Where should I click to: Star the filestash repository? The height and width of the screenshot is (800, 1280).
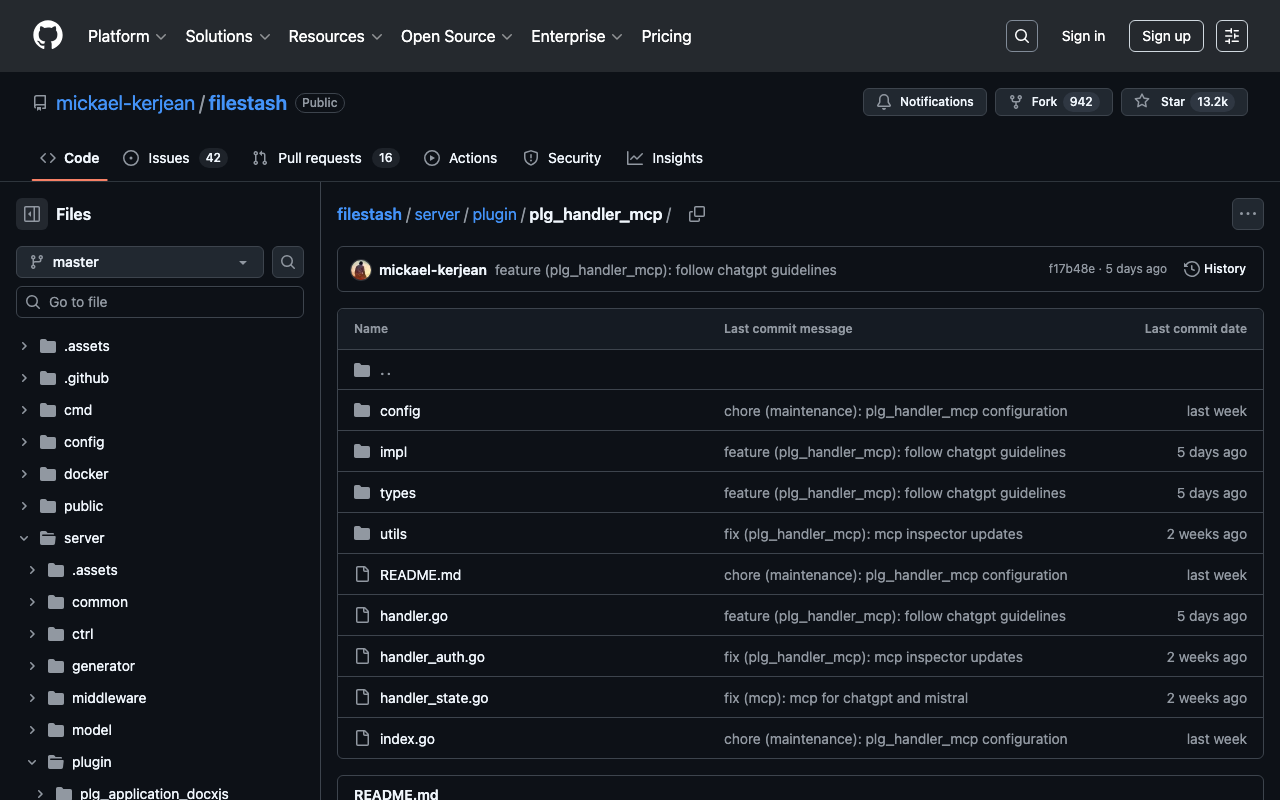[1184, 102]
